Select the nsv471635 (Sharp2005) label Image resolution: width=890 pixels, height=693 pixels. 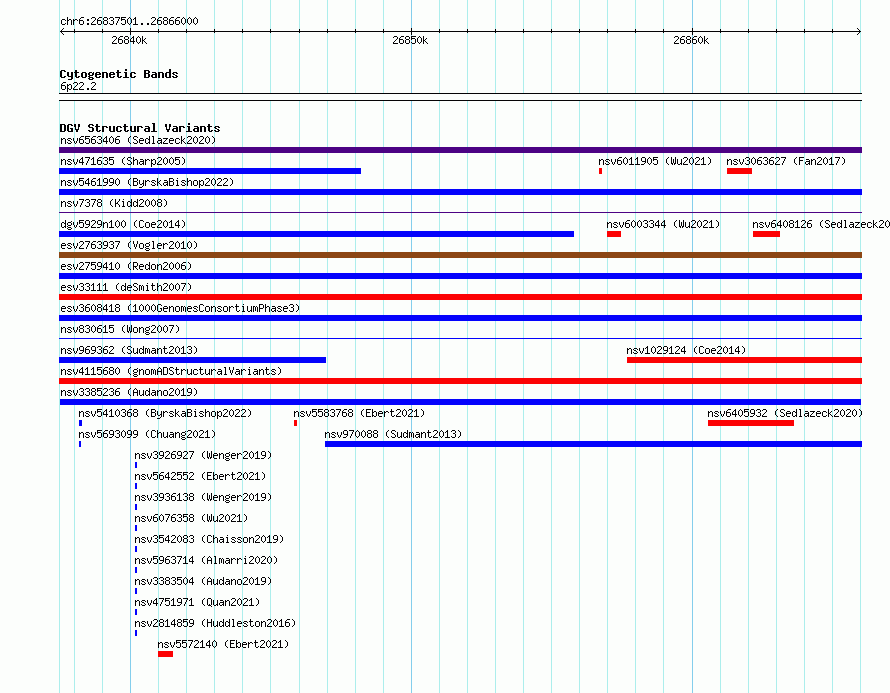[123, 161]
